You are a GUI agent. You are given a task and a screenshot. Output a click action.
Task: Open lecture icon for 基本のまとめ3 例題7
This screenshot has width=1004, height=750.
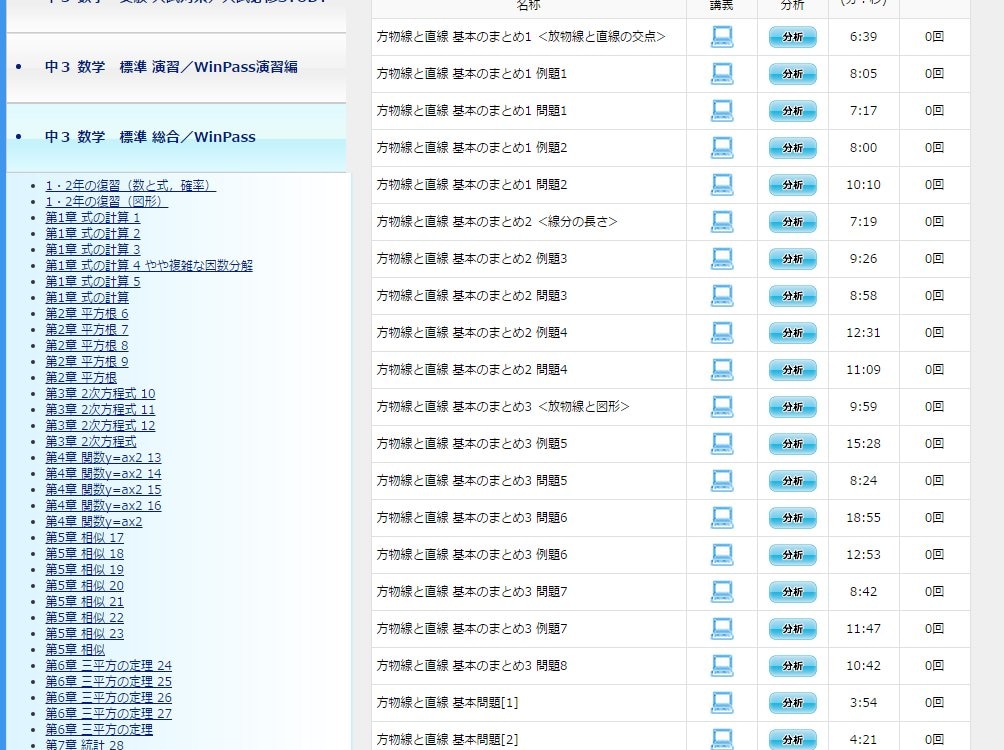coord(722,629)
